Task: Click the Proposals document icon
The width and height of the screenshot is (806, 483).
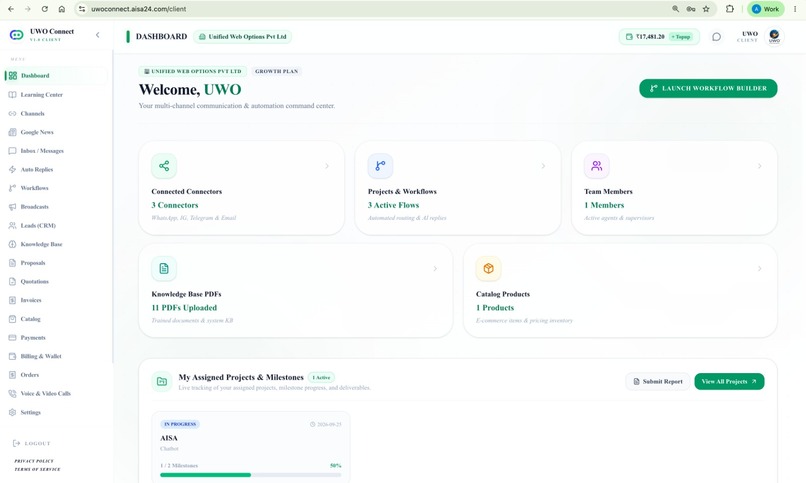Action: [12, 263]
